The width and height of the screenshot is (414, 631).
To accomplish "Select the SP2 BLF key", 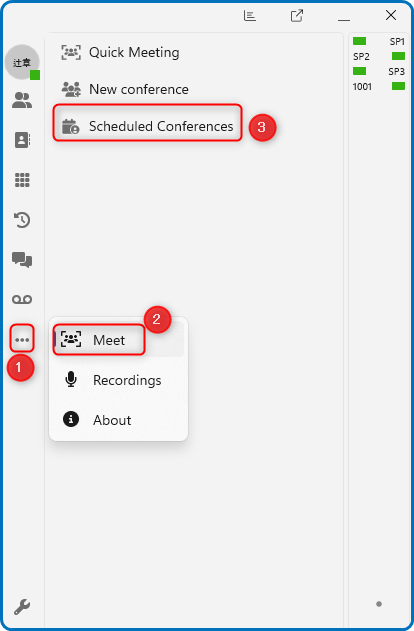I will (379, 56).
